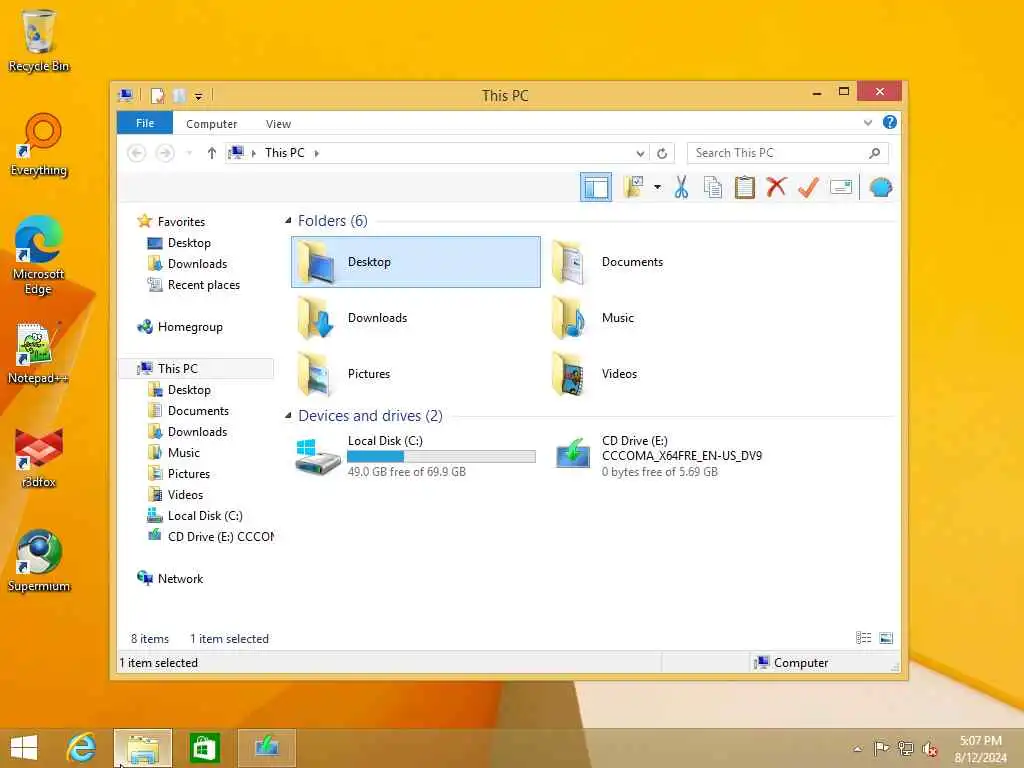This screenshot has height=768, width=1024.
Task: Click the search magnifier icon
Action: [x=874, y=153]
